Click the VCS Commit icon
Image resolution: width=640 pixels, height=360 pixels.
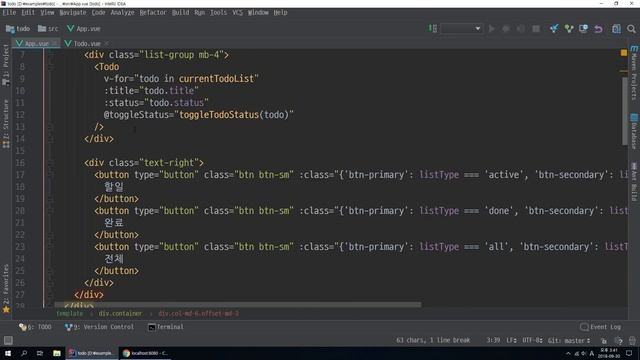(x=569, y=29)
